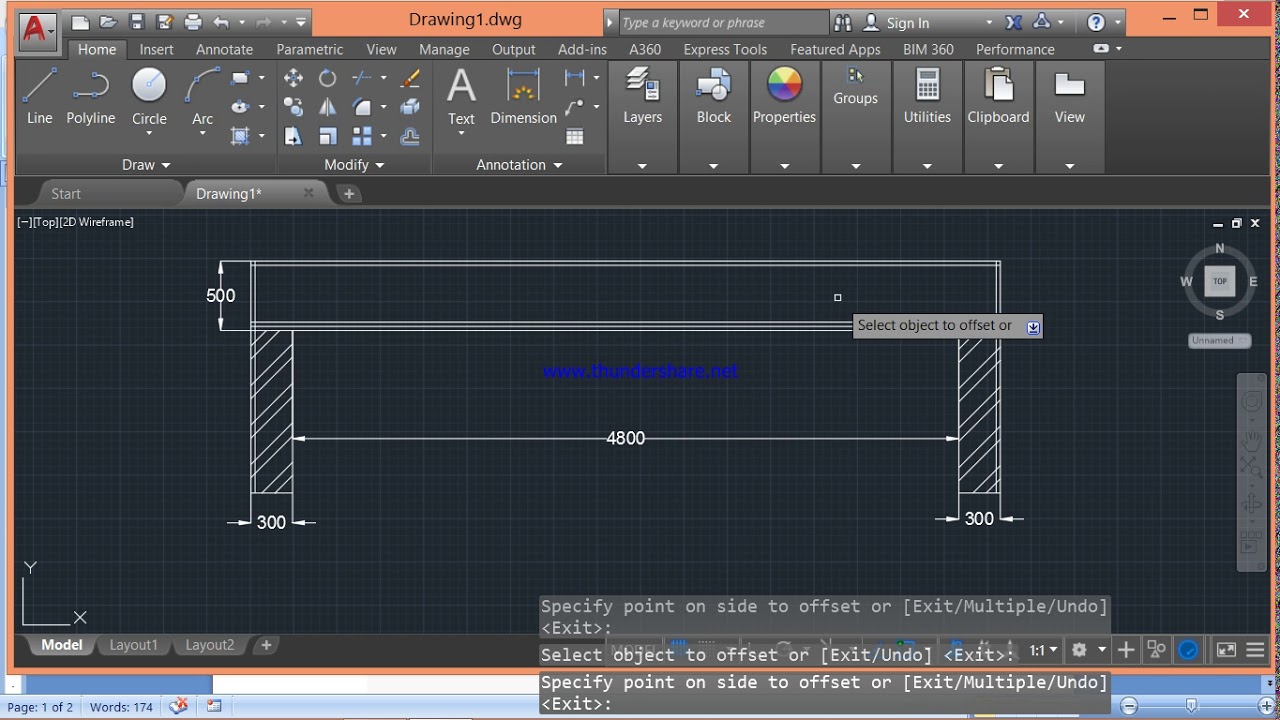Activate the Rotate tool

coord(327,78)
